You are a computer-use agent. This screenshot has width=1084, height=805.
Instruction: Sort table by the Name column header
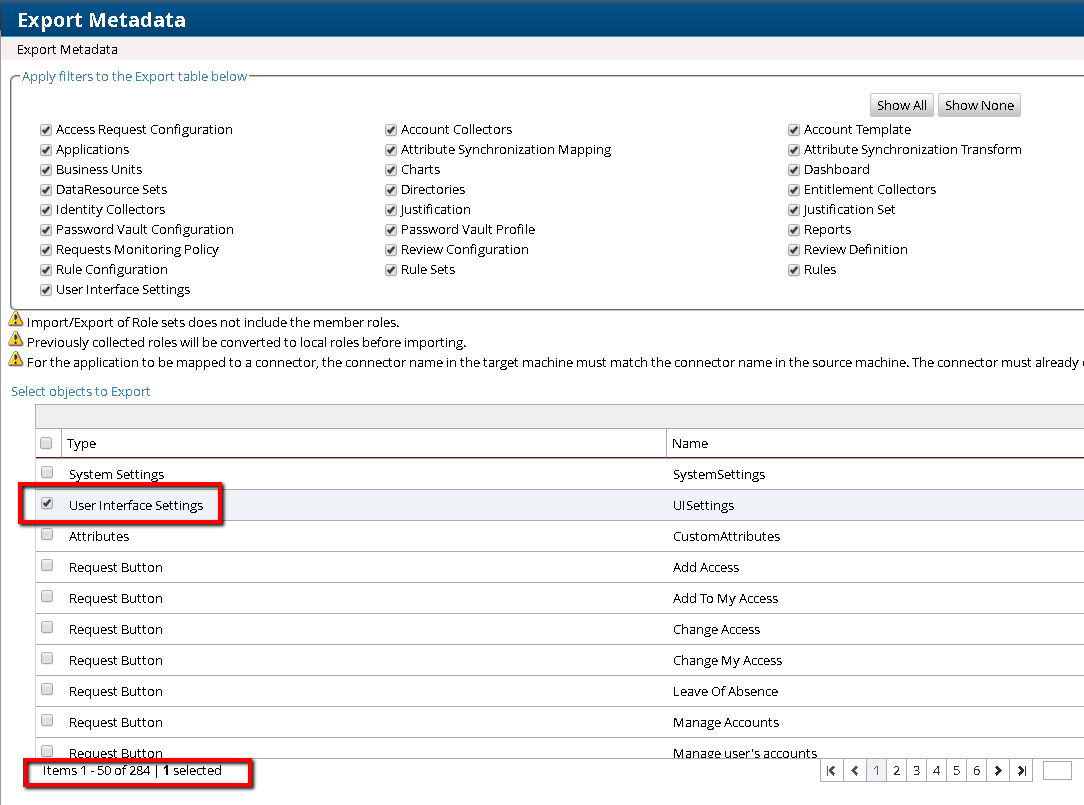pos(690,443)
